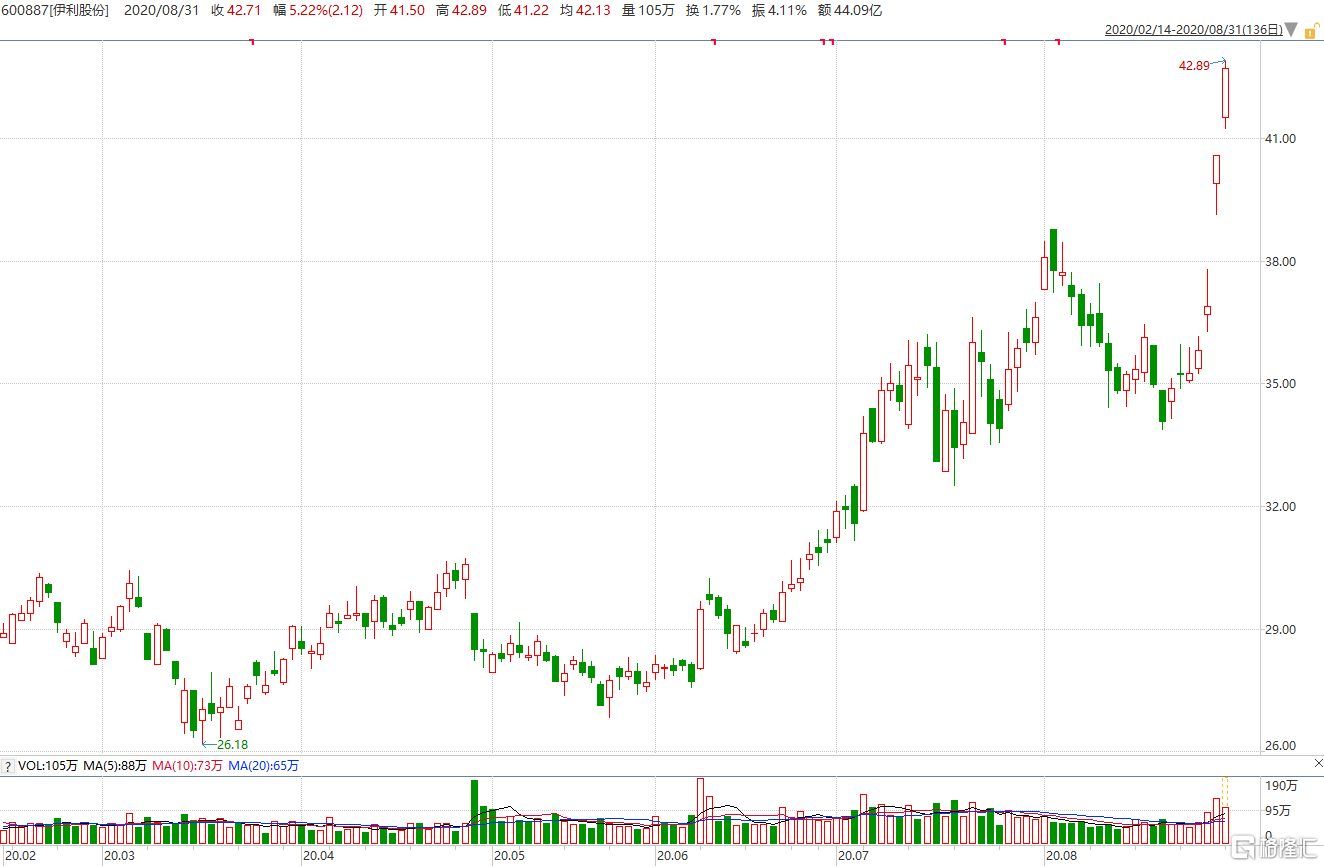
Task: Click the closing price 收 42.71
Action: tap(235, 10)
